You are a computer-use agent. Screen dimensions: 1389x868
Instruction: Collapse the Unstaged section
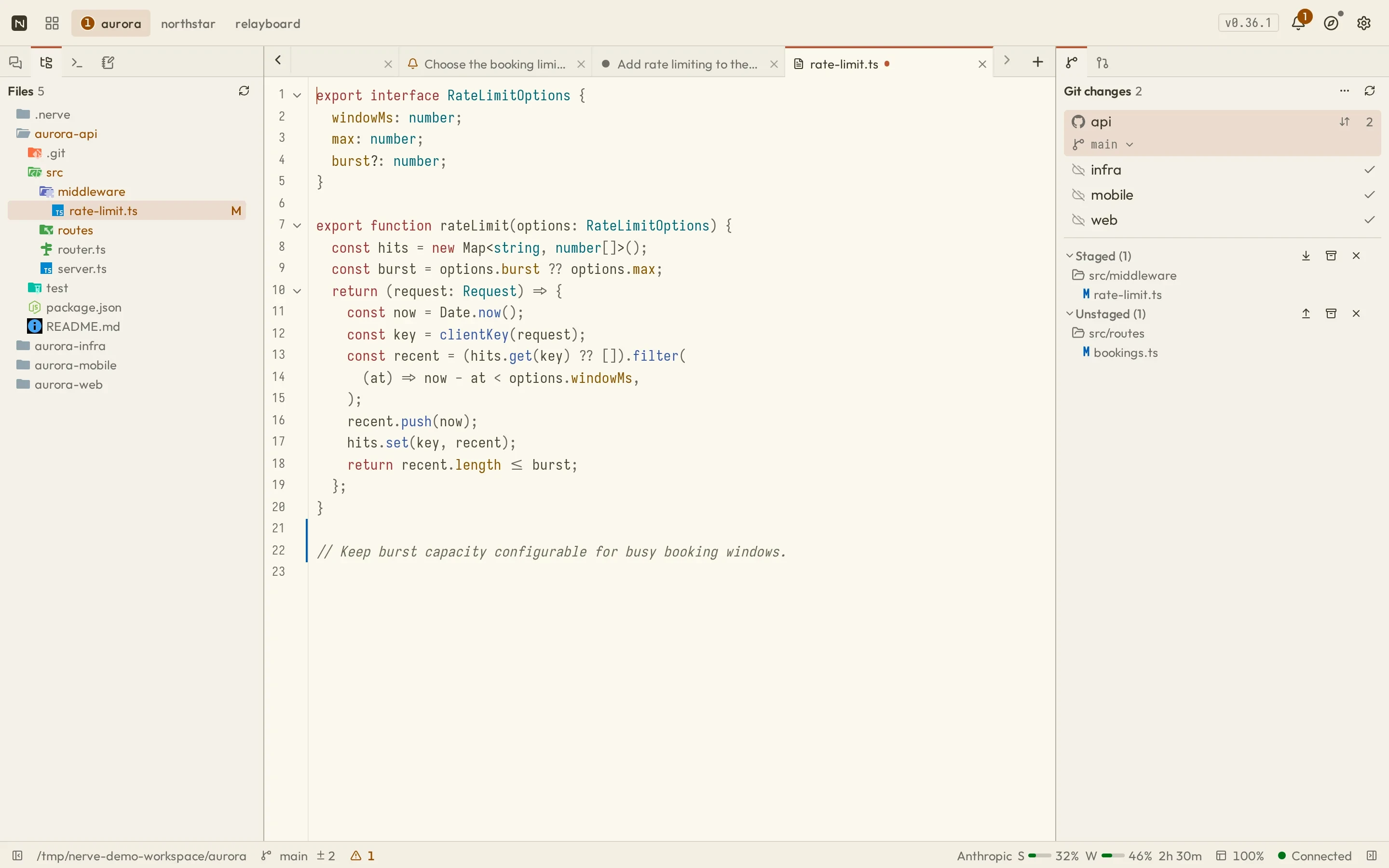click(1070, 313)
